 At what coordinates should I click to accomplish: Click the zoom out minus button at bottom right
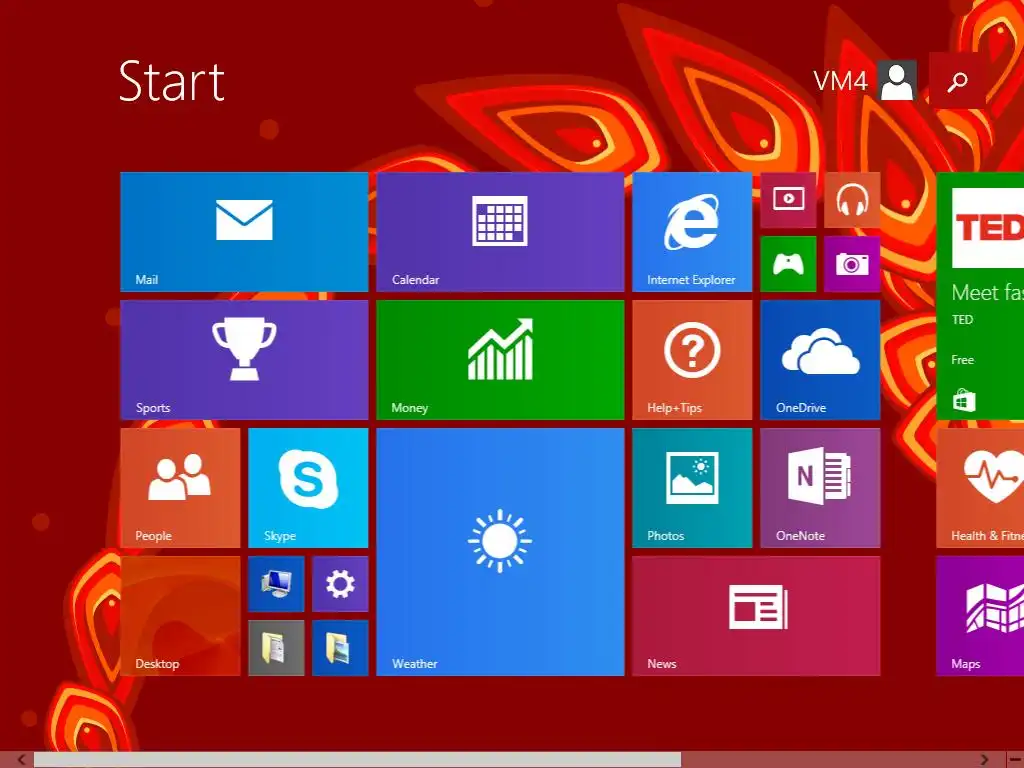point(1015,760)
